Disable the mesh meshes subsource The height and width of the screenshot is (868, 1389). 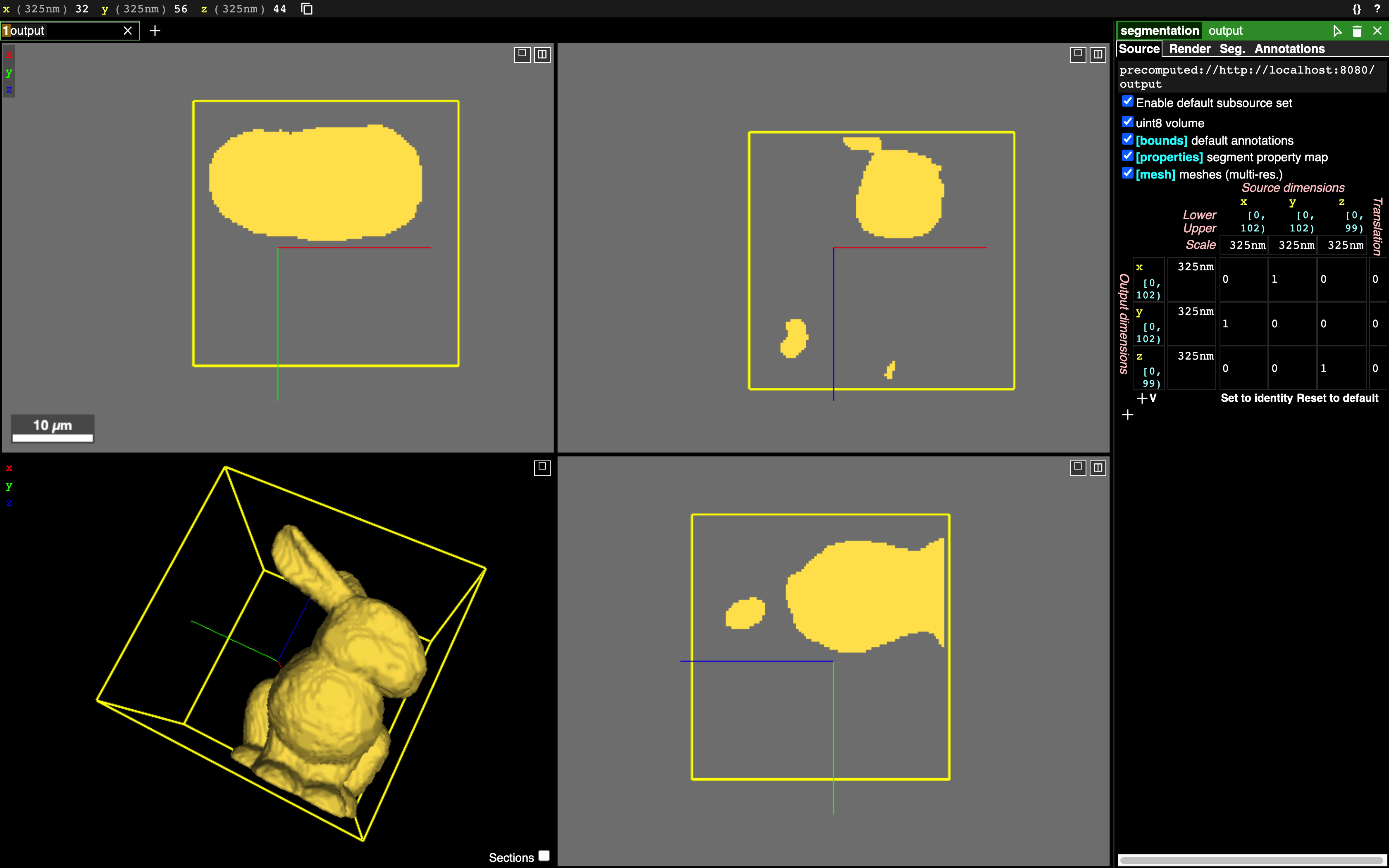1127,173
